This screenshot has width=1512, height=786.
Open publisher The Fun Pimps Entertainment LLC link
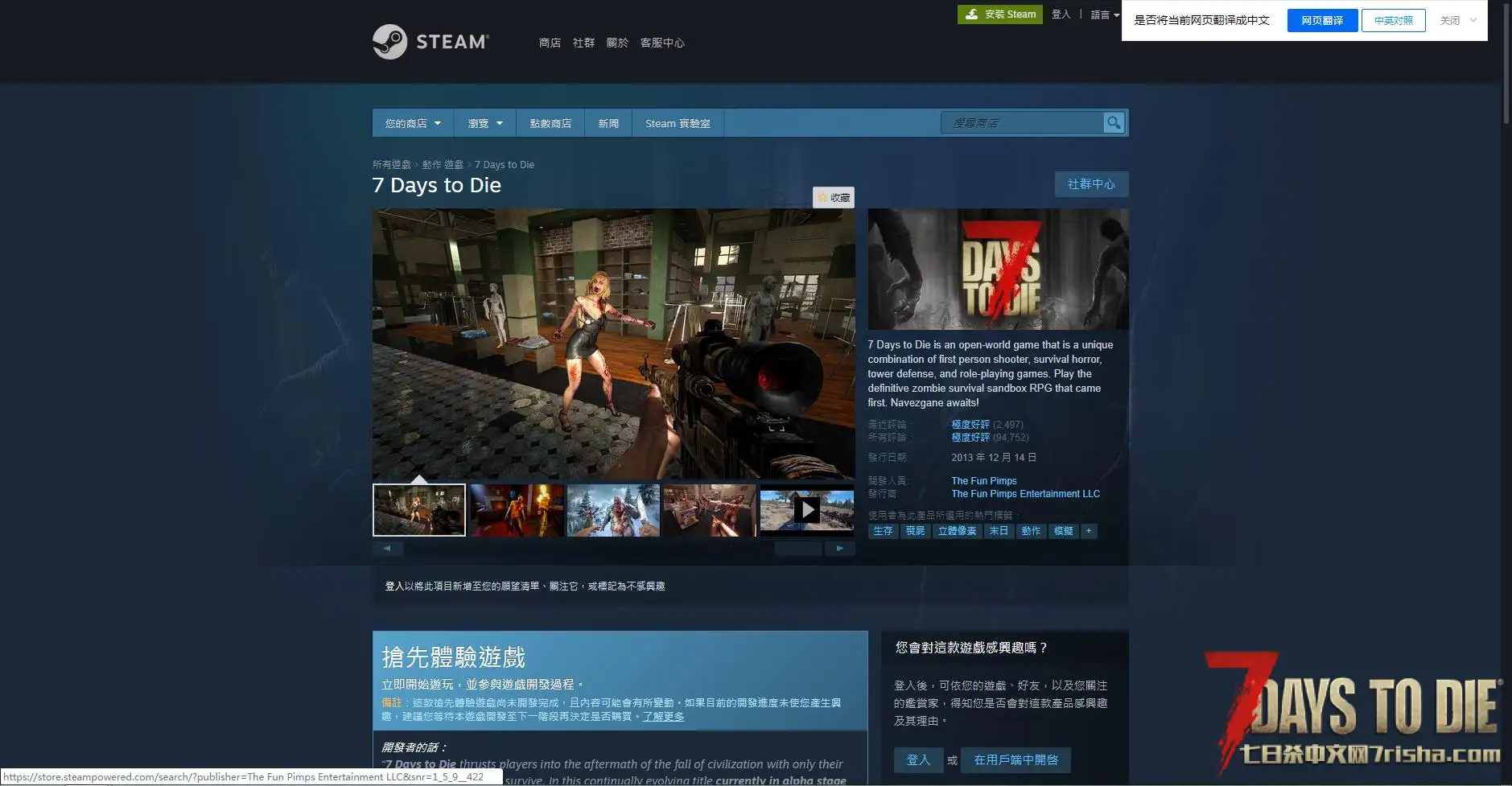(x=1025, y=494)
